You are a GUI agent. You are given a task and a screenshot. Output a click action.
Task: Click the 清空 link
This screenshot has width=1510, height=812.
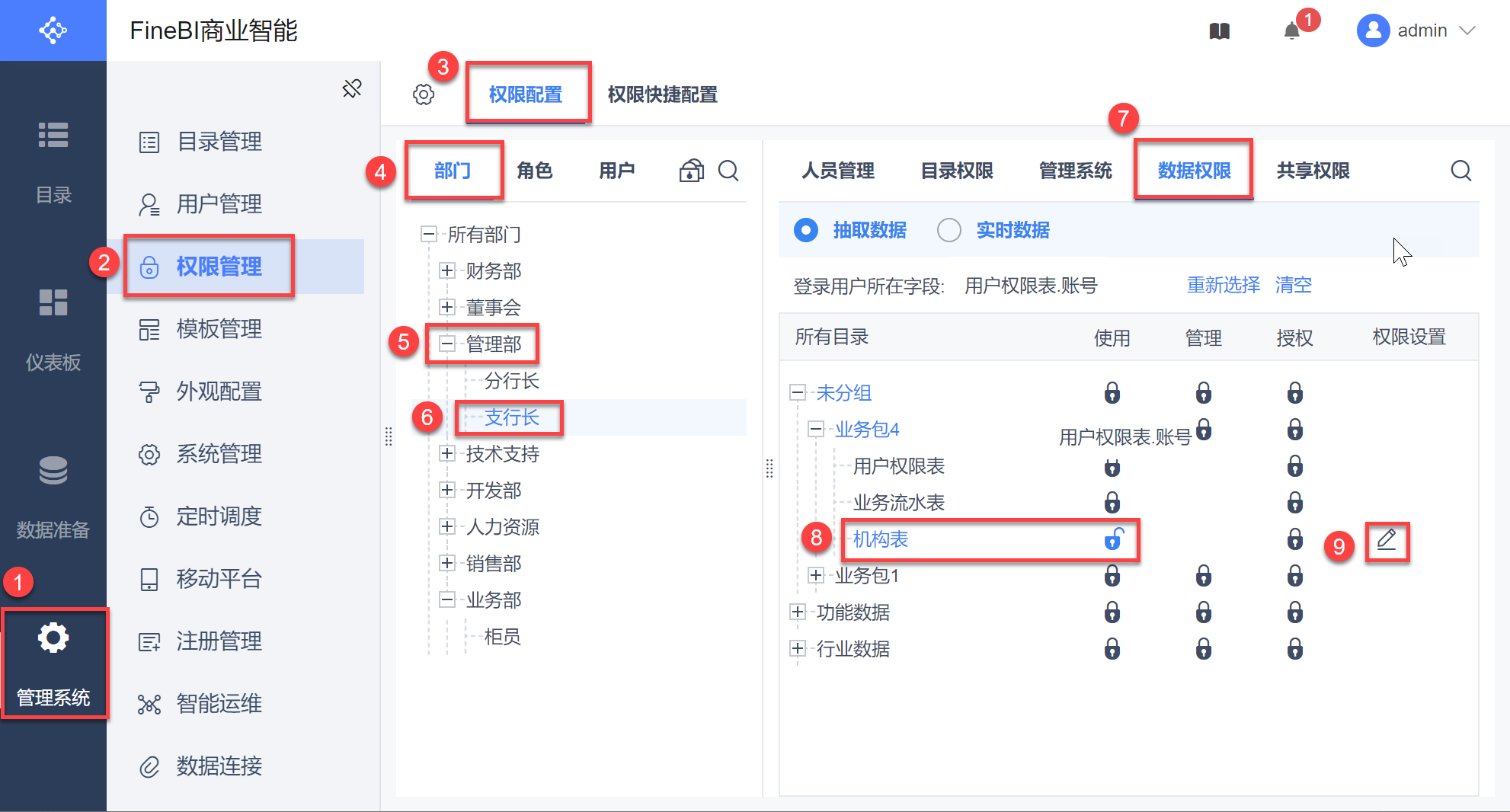point(1294,285)
